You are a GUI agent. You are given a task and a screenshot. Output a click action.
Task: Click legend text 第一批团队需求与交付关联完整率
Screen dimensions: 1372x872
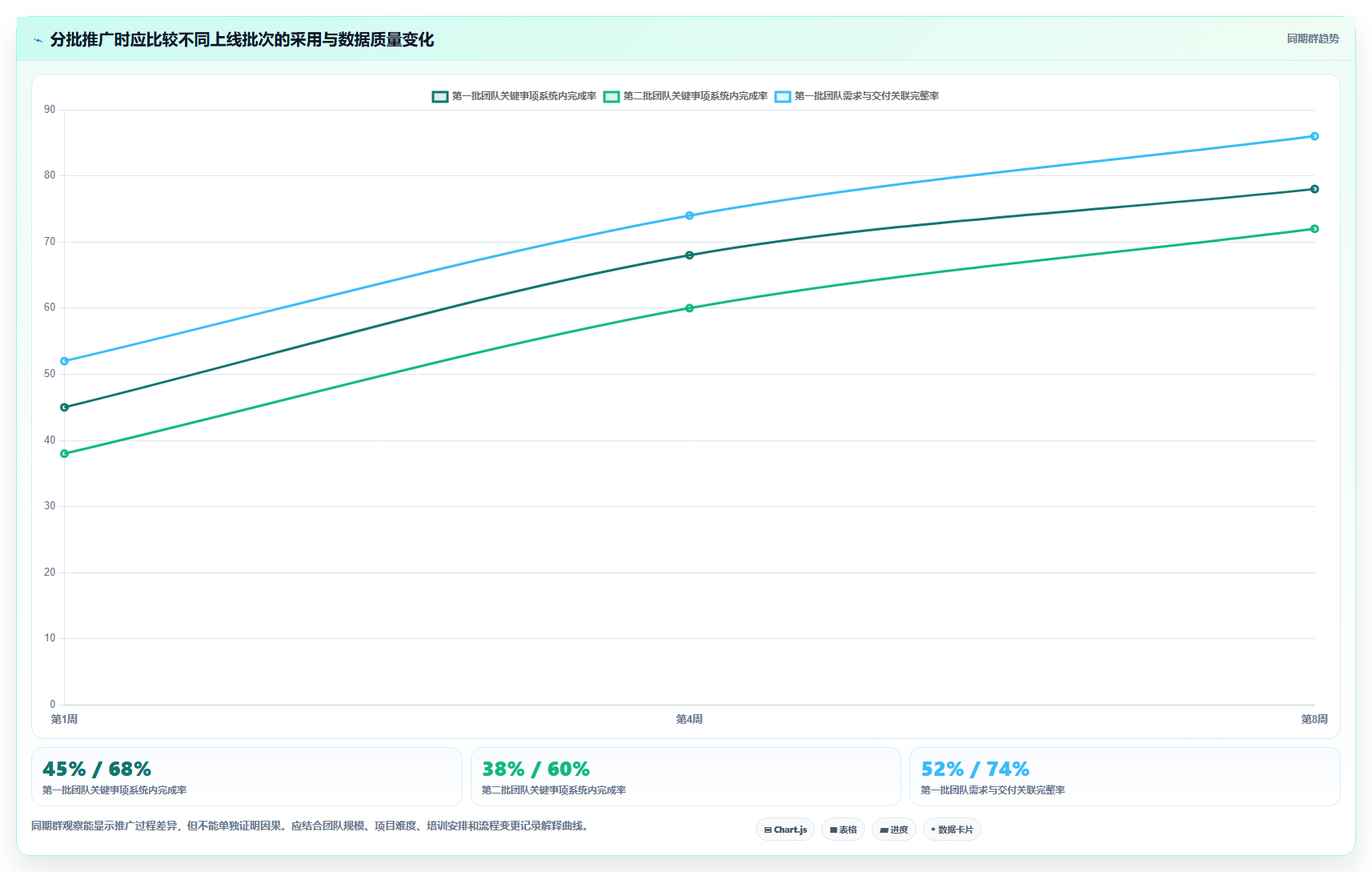click(866, 96)
